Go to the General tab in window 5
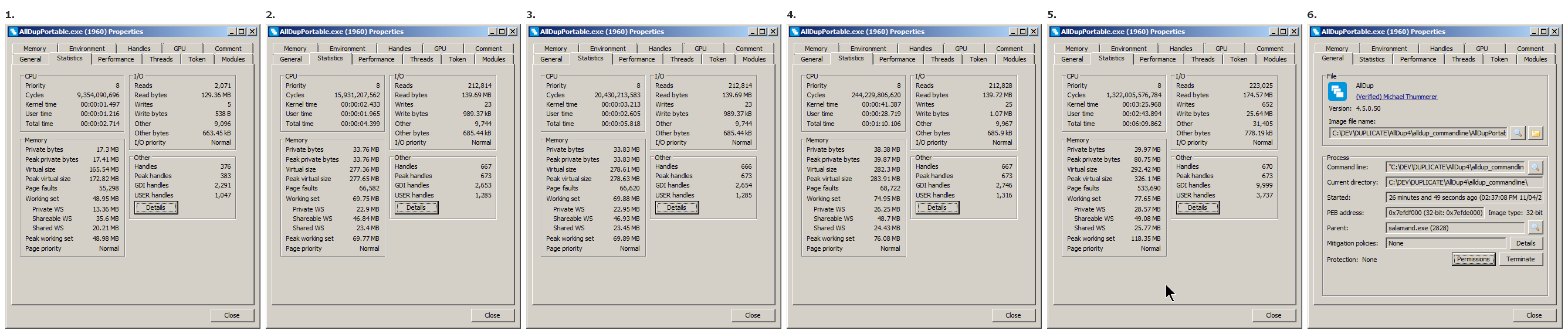The image size is (1568, 334). (x=1072, y=60)
